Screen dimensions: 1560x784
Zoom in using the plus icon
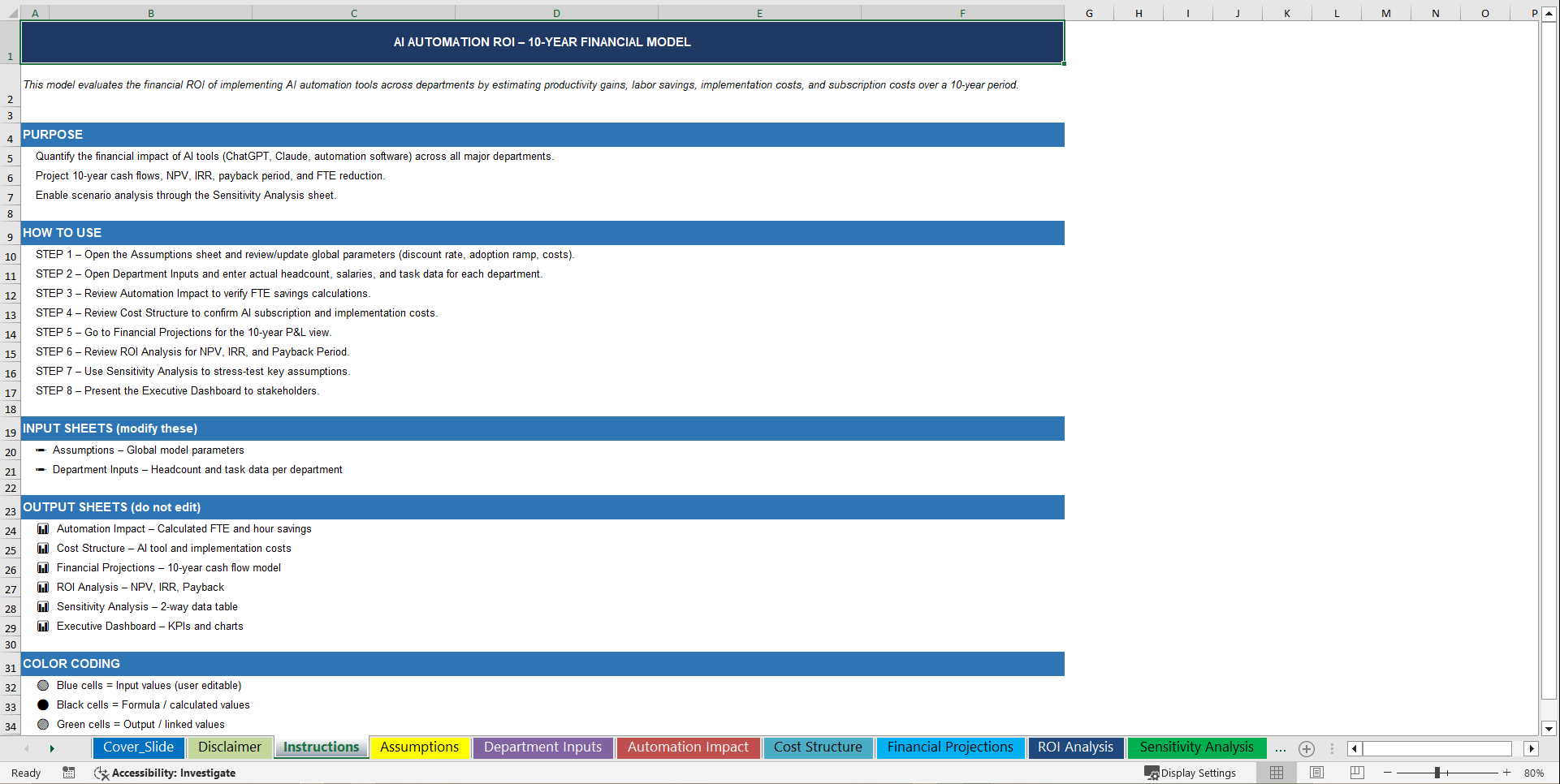point(1507,773)
